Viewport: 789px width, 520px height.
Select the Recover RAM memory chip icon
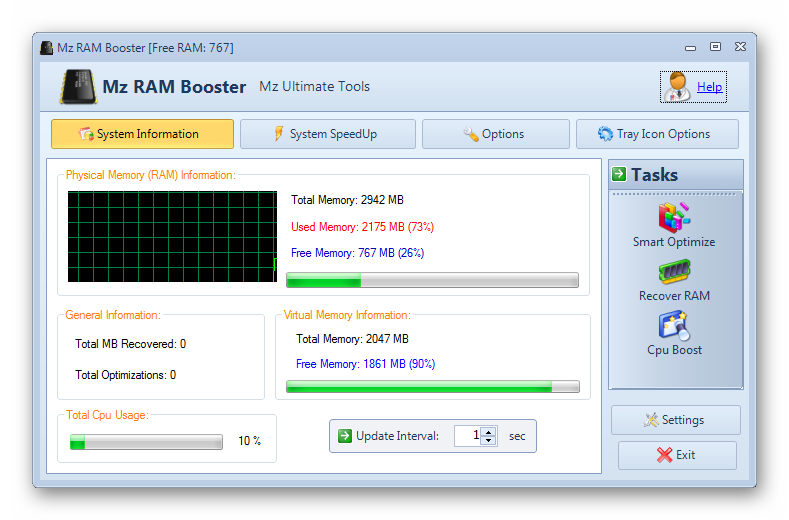tap(674, 272)
